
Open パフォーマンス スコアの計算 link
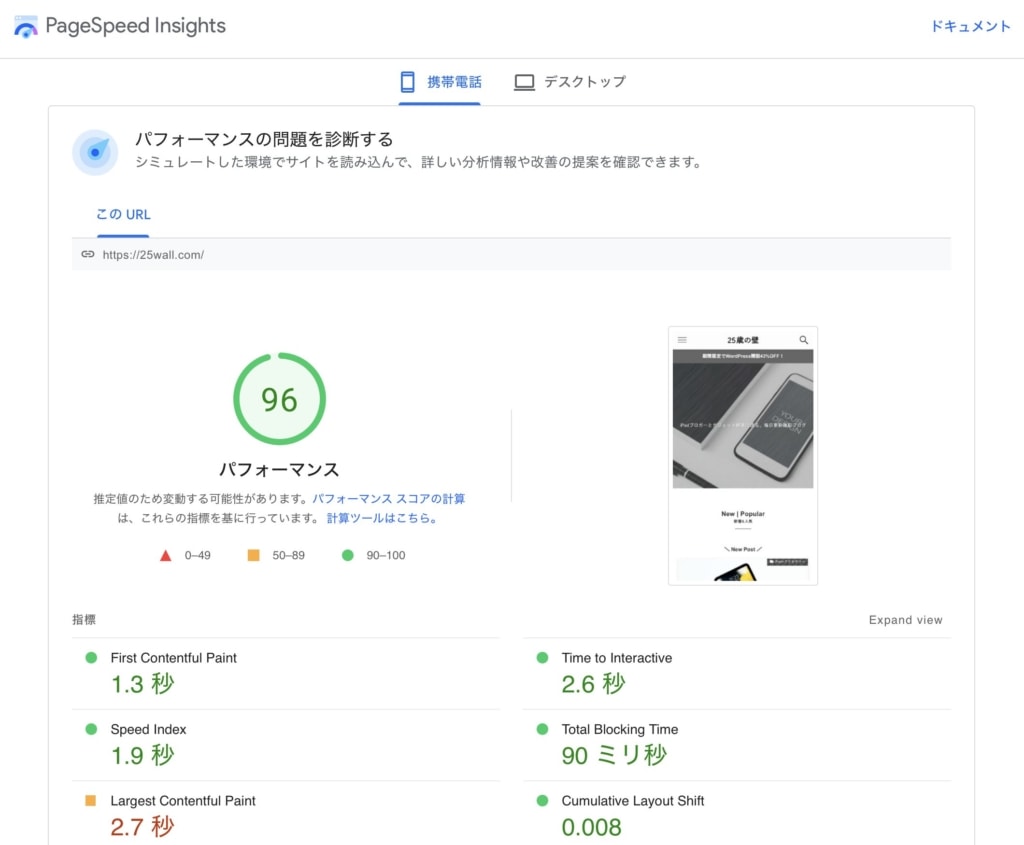pyautogui.click(x=389, y=499)
